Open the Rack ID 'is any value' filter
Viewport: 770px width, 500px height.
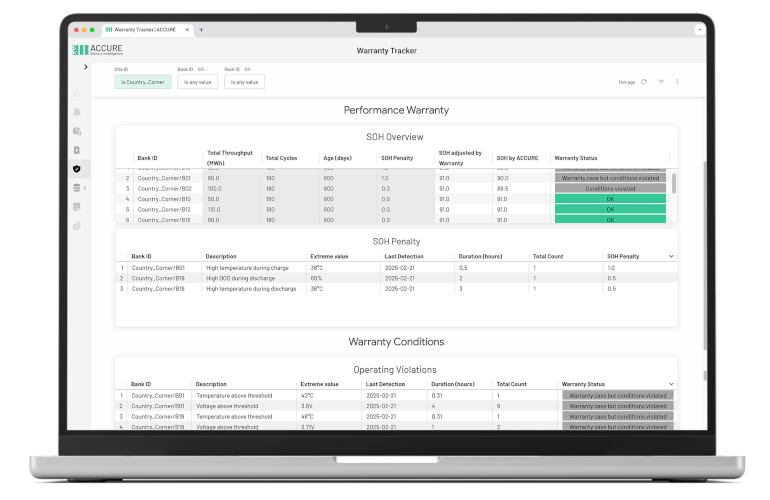[x=244, y=82]
